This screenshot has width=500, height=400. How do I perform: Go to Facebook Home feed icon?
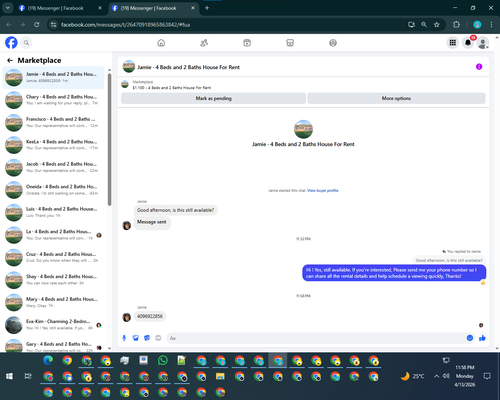click(161, 43)
